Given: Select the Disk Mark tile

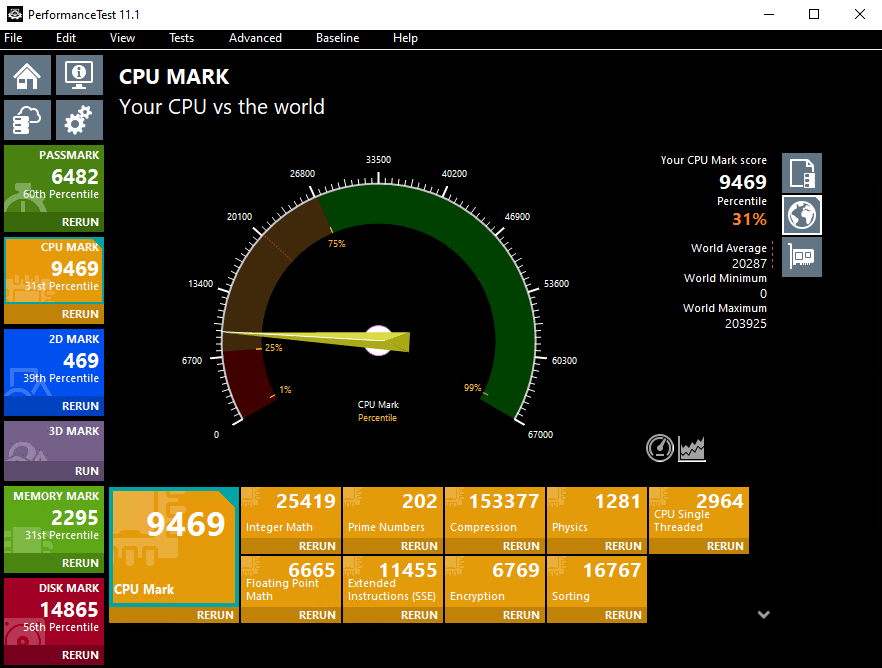Looking at the screenshot, I should (54, 612).
